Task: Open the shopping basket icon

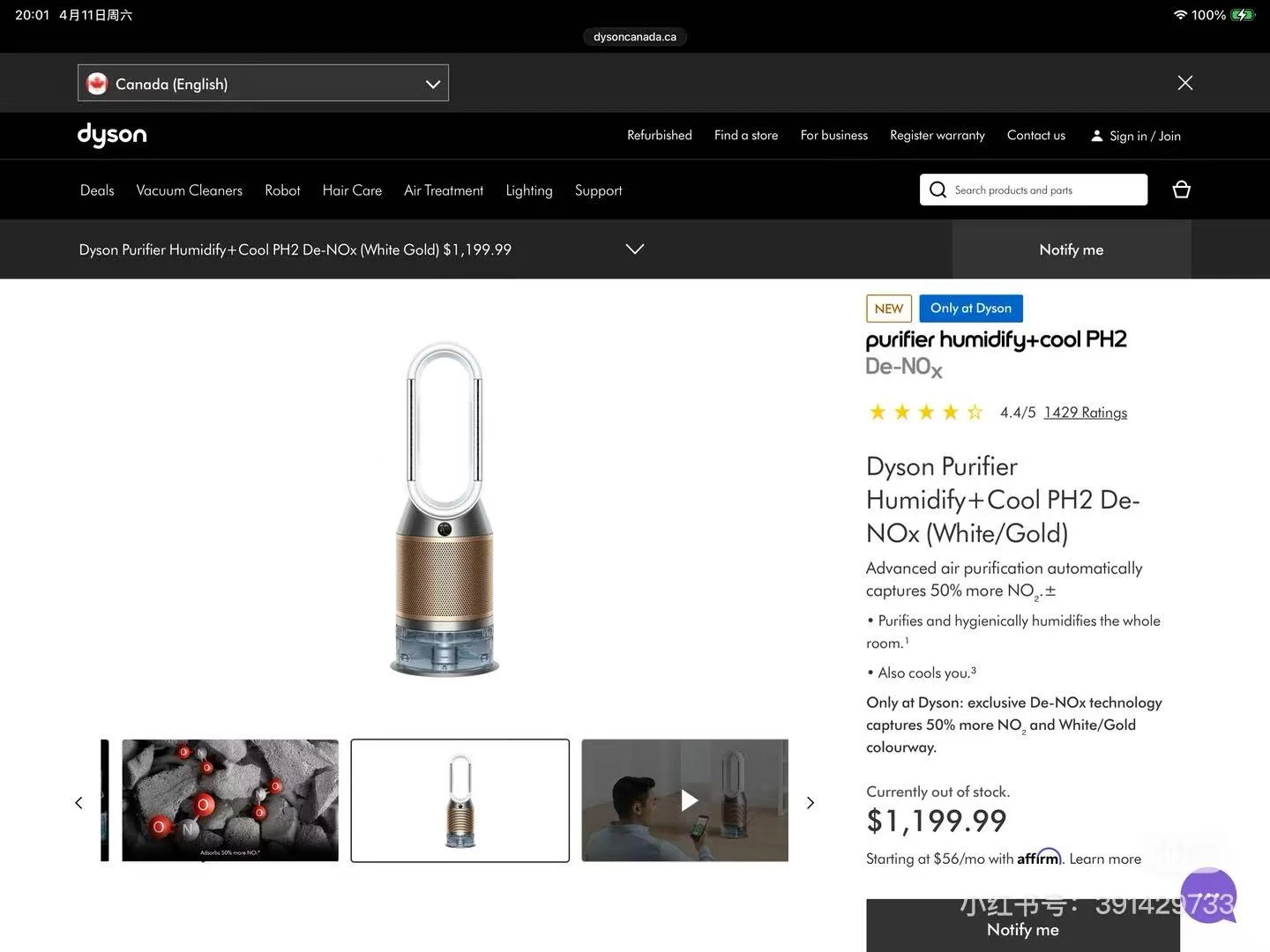Action: [1182, 190]
